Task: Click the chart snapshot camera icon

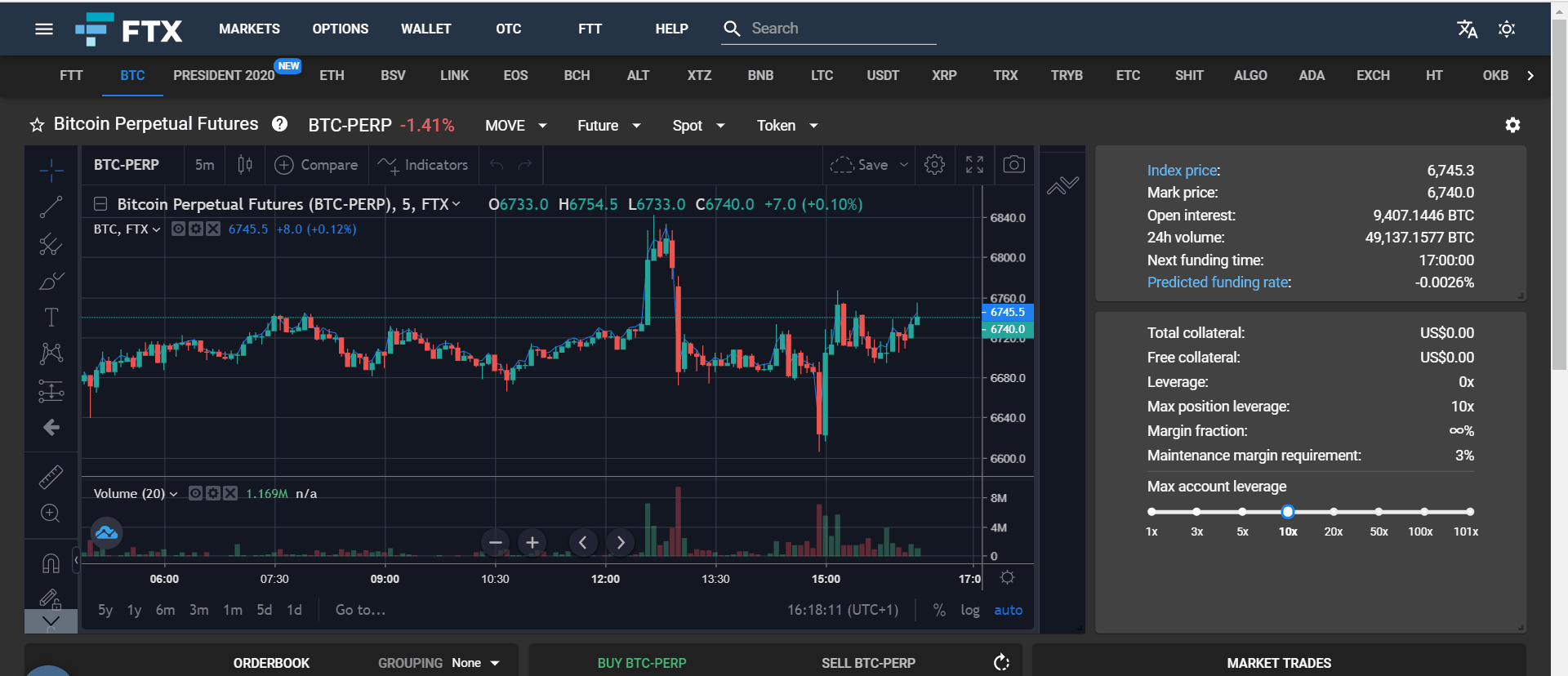Action: [1013, 165]
